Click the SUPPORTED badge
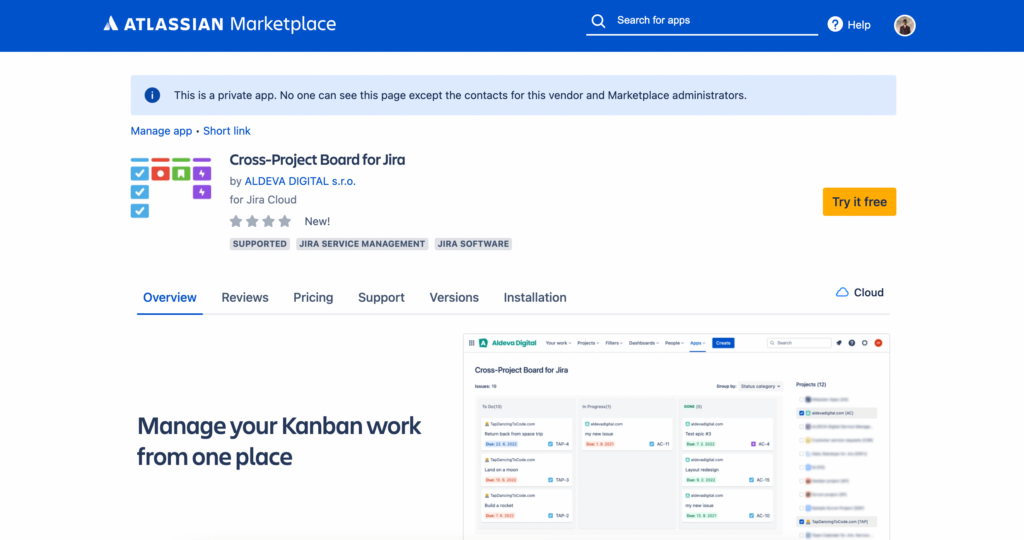 pyautogui.click(x=259, y=244)
